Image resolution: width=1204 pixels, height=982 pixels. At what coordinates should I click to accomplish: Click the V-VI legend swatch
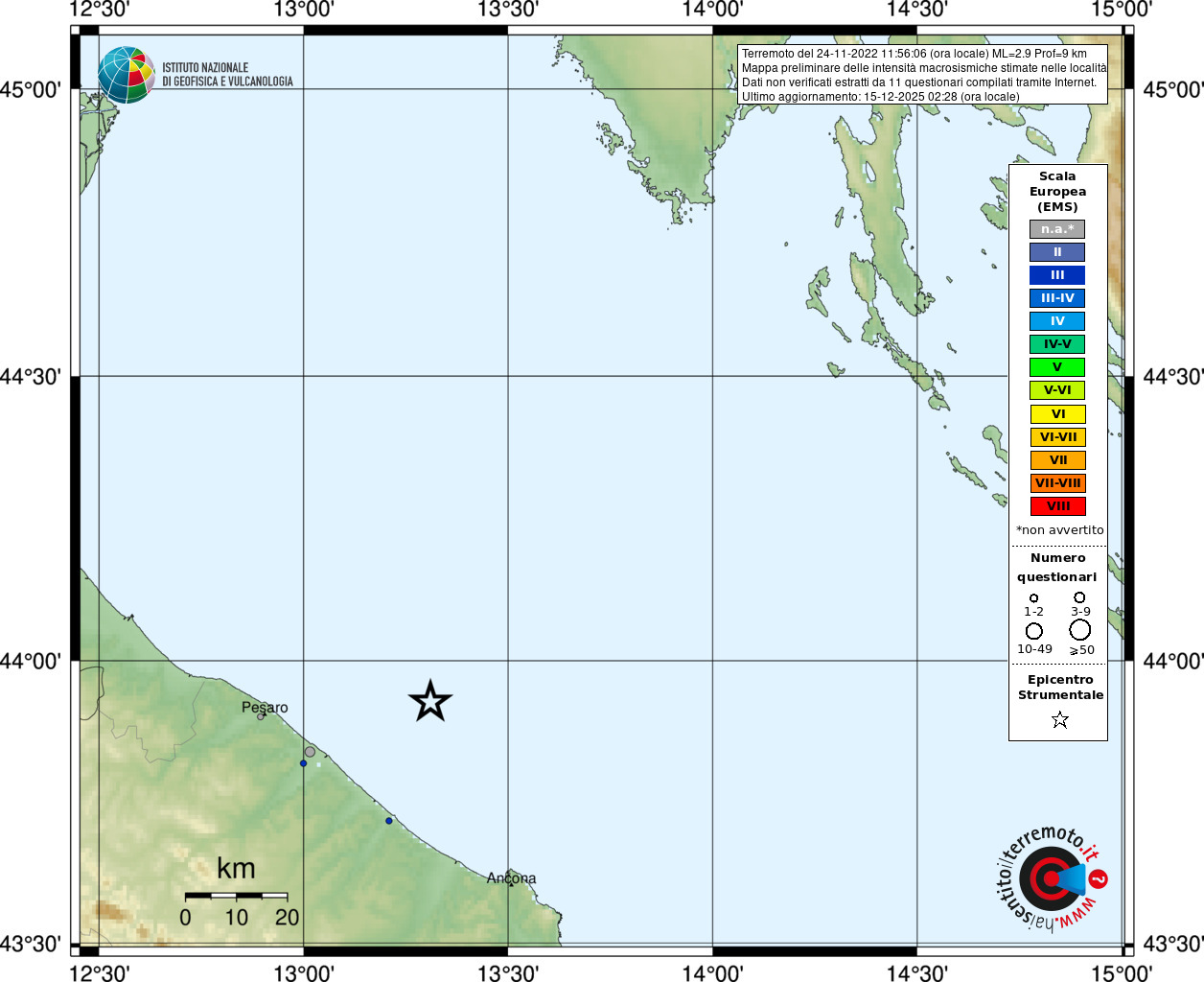click(1057, 390)
